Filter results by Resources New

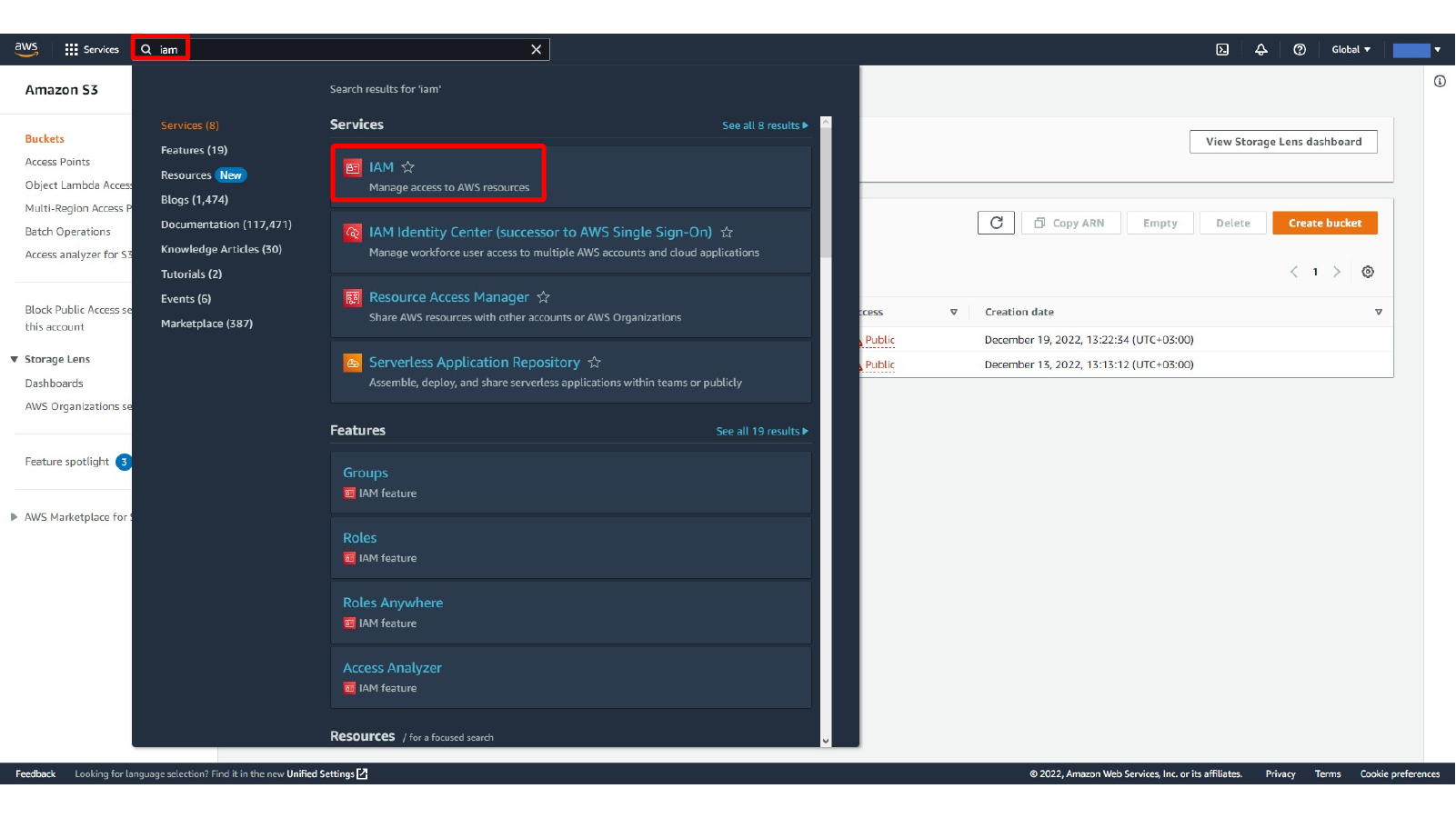tap(204, 175)
